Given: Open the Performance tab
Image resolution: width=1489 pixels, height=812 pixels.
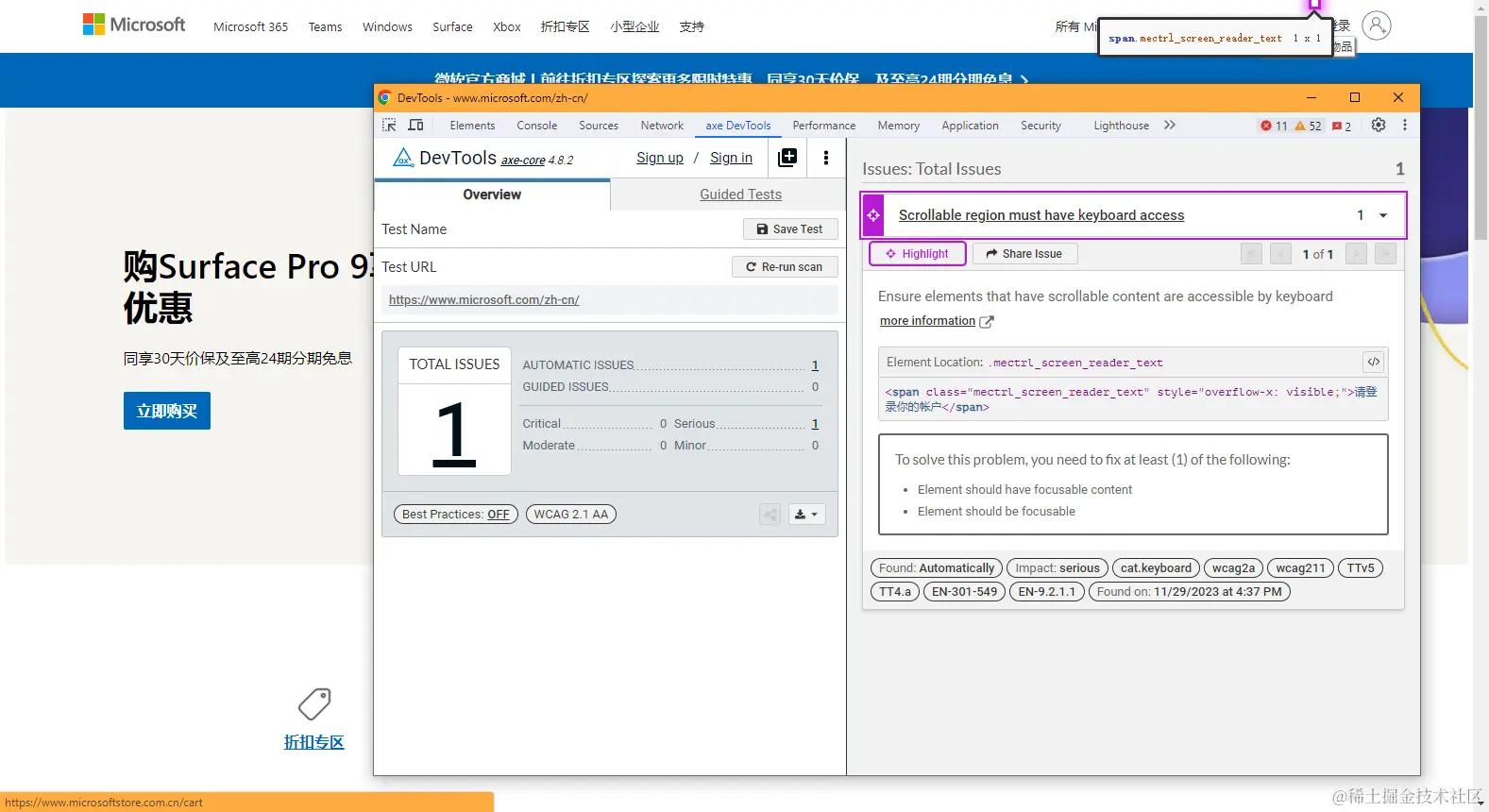Looking at the screenshot, I should (x=824, y=126).
